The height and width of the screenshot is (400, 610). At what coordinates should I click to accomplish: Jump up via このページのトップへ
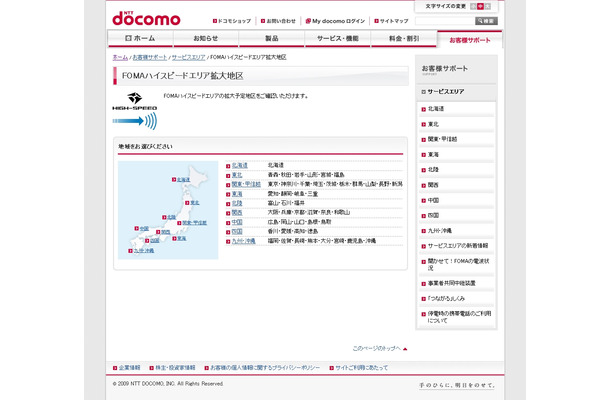click(x=379, y=348)
